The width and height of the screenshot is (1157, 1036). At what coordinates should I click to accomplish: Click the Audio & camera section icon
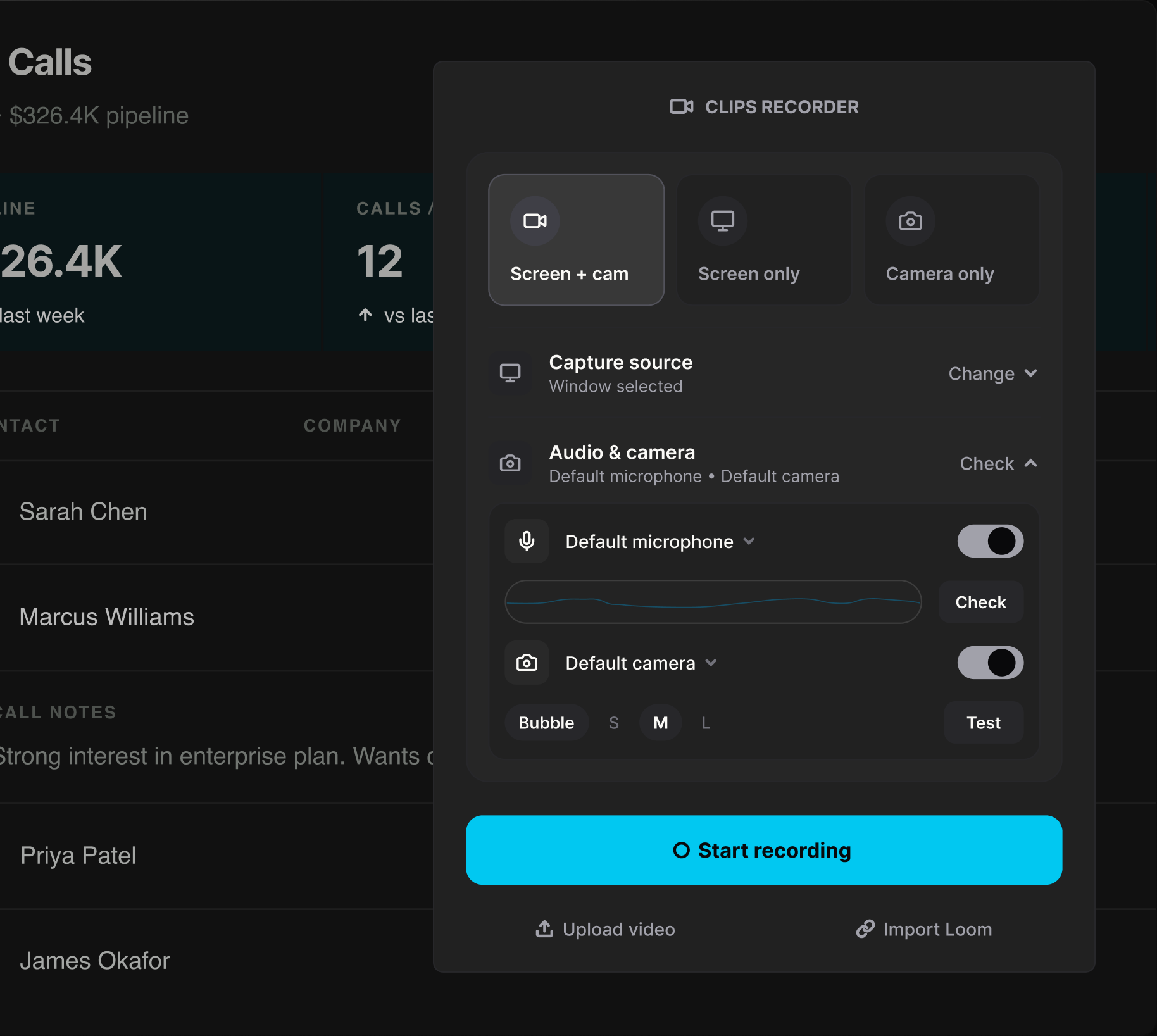[x=510, y=463]
